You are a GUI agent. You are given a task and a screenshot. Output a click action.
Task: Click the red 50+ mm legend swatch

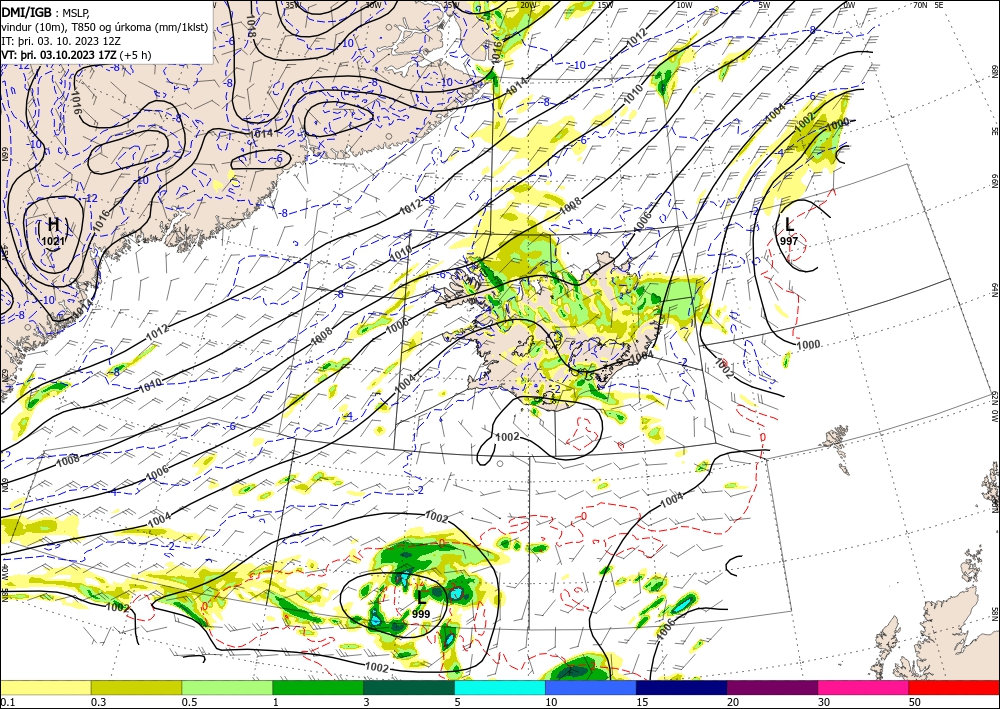click(954, 687)
